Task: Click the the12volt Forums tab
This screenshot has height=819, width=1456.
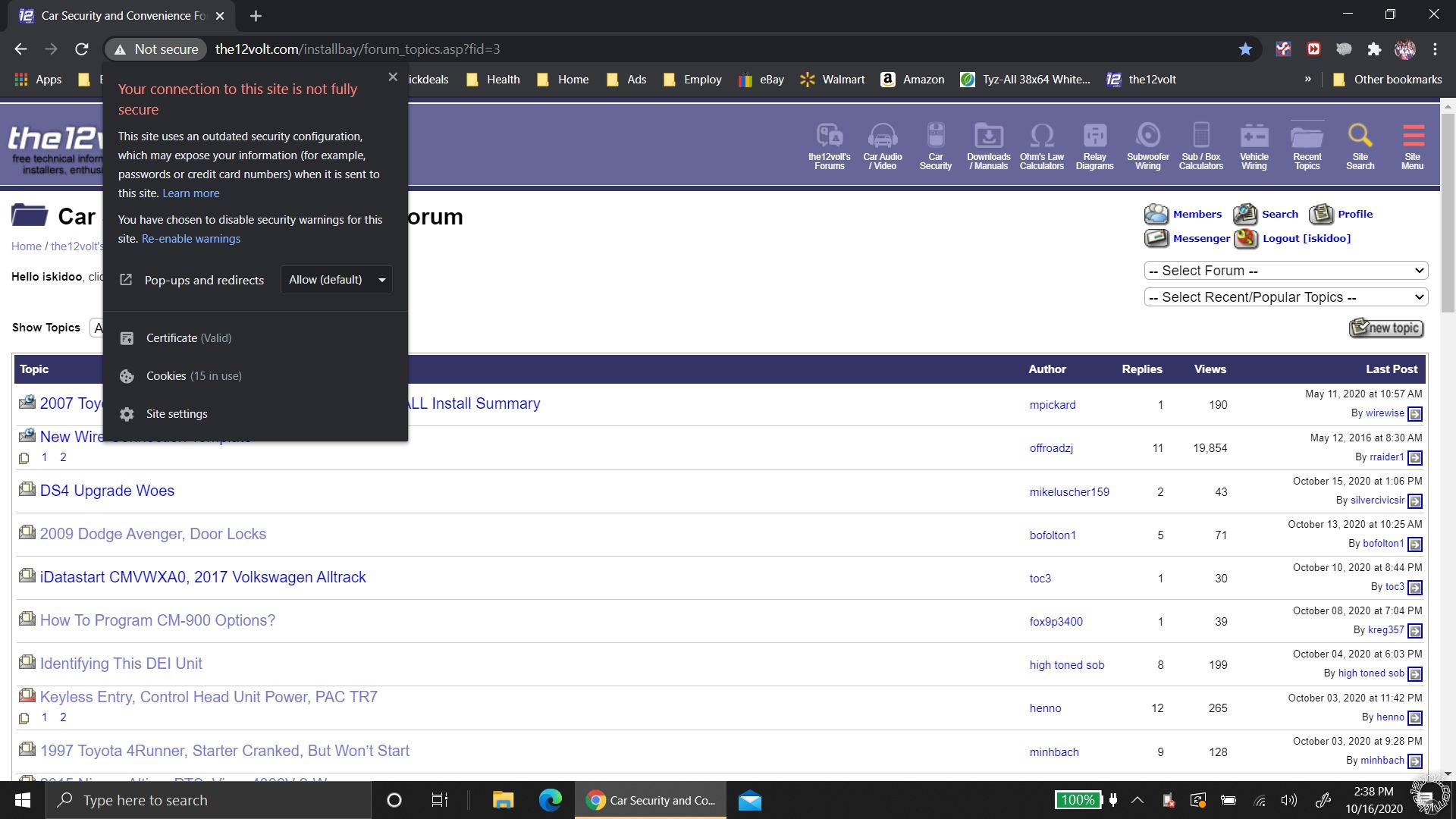Action: (x=830, y=145)
